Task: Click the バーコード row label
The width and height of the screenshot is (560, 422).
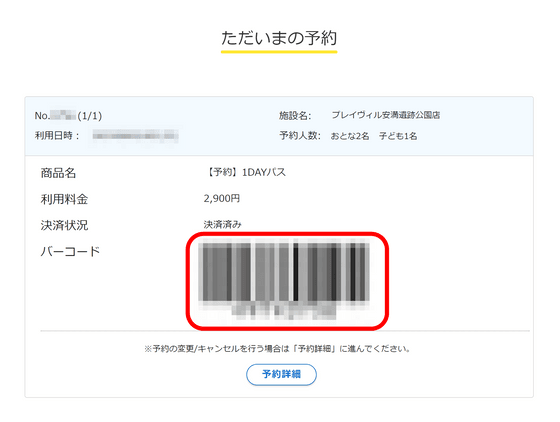Action: pos(70,251)
